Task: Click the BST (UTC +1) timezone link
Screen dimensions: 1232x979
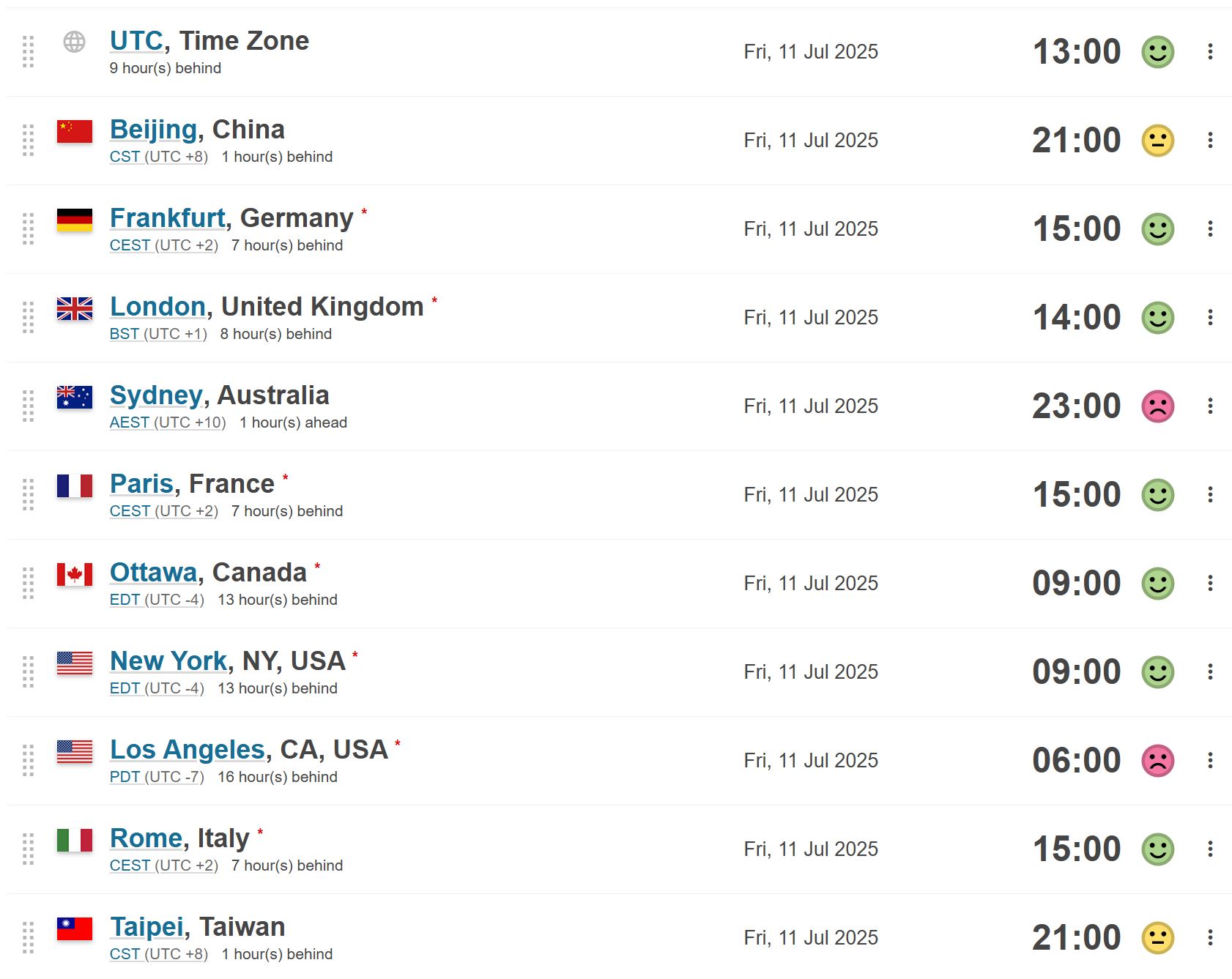Action: tap(158, 334)
